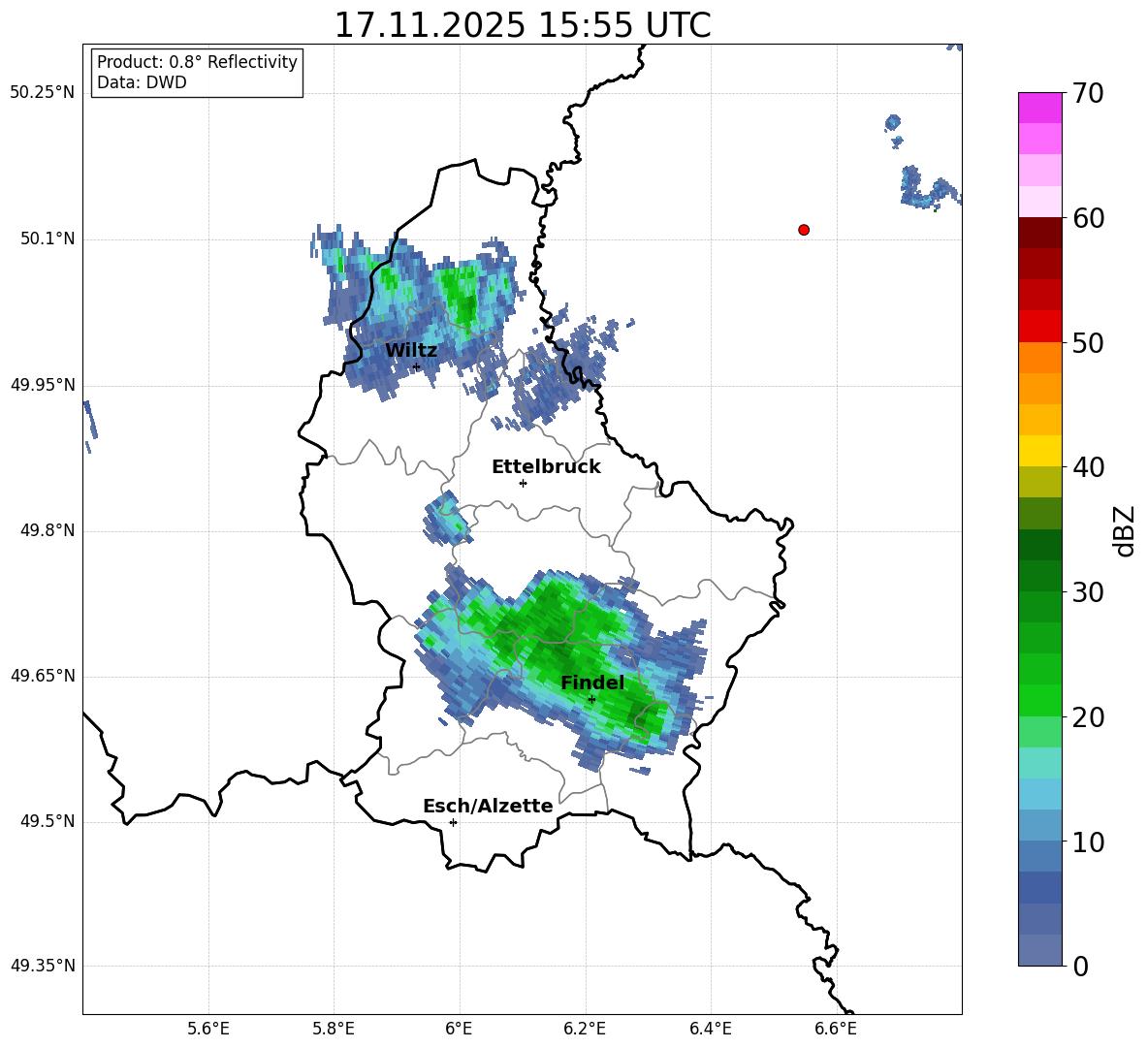
Task: Click the bright green colorbar segment at 20
Action: 1039,701
